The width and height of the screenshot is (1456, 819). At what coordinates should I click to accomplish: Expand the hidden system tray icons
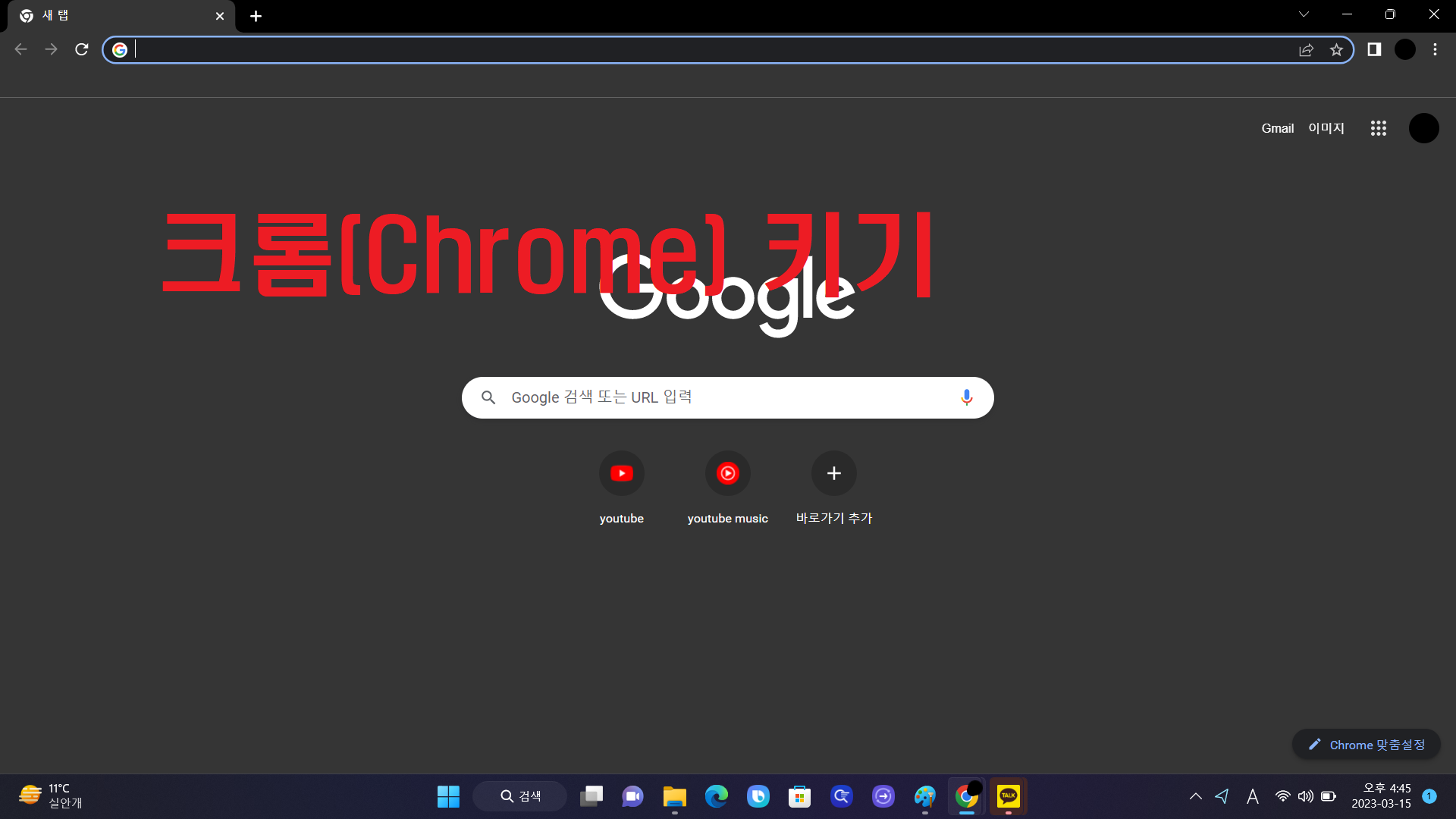[x=1196, y=796]
